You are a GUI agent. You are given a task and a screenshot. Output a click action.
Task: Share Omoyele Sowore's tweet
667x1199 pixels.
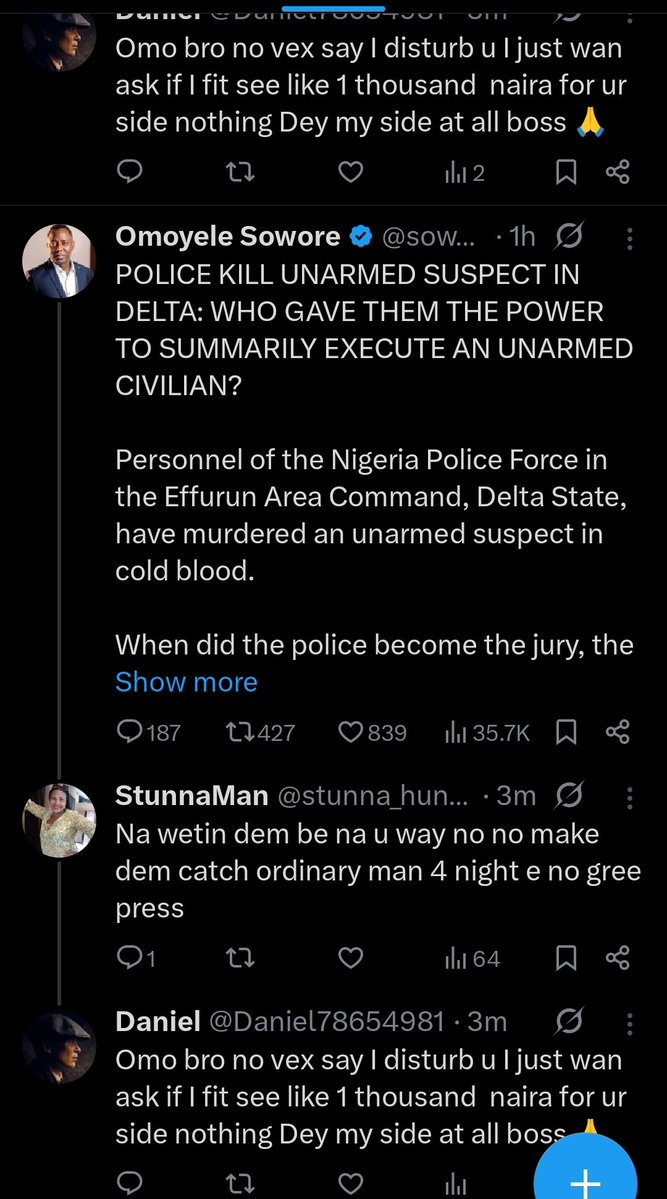[x=618, y=732]
